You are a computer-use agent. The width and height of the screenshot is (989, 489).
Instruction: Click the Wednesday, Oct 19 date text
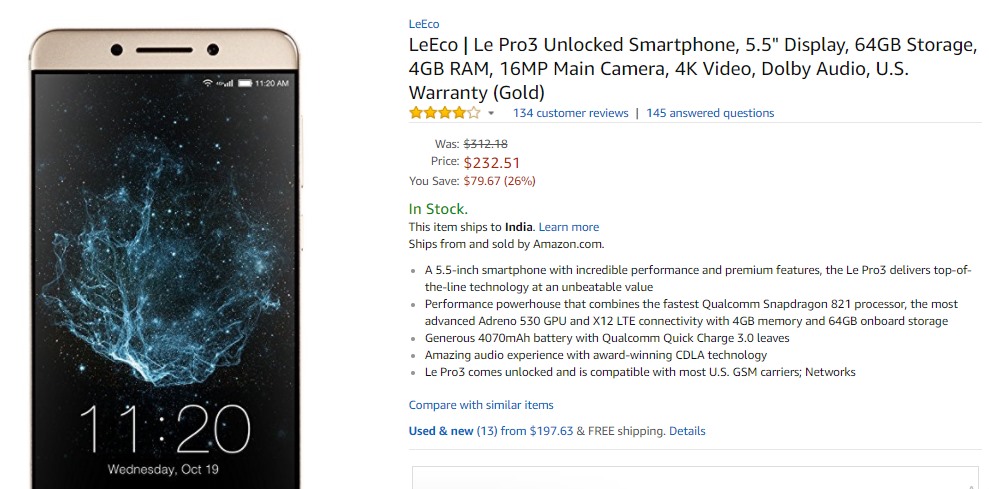[x=163, y=469]
